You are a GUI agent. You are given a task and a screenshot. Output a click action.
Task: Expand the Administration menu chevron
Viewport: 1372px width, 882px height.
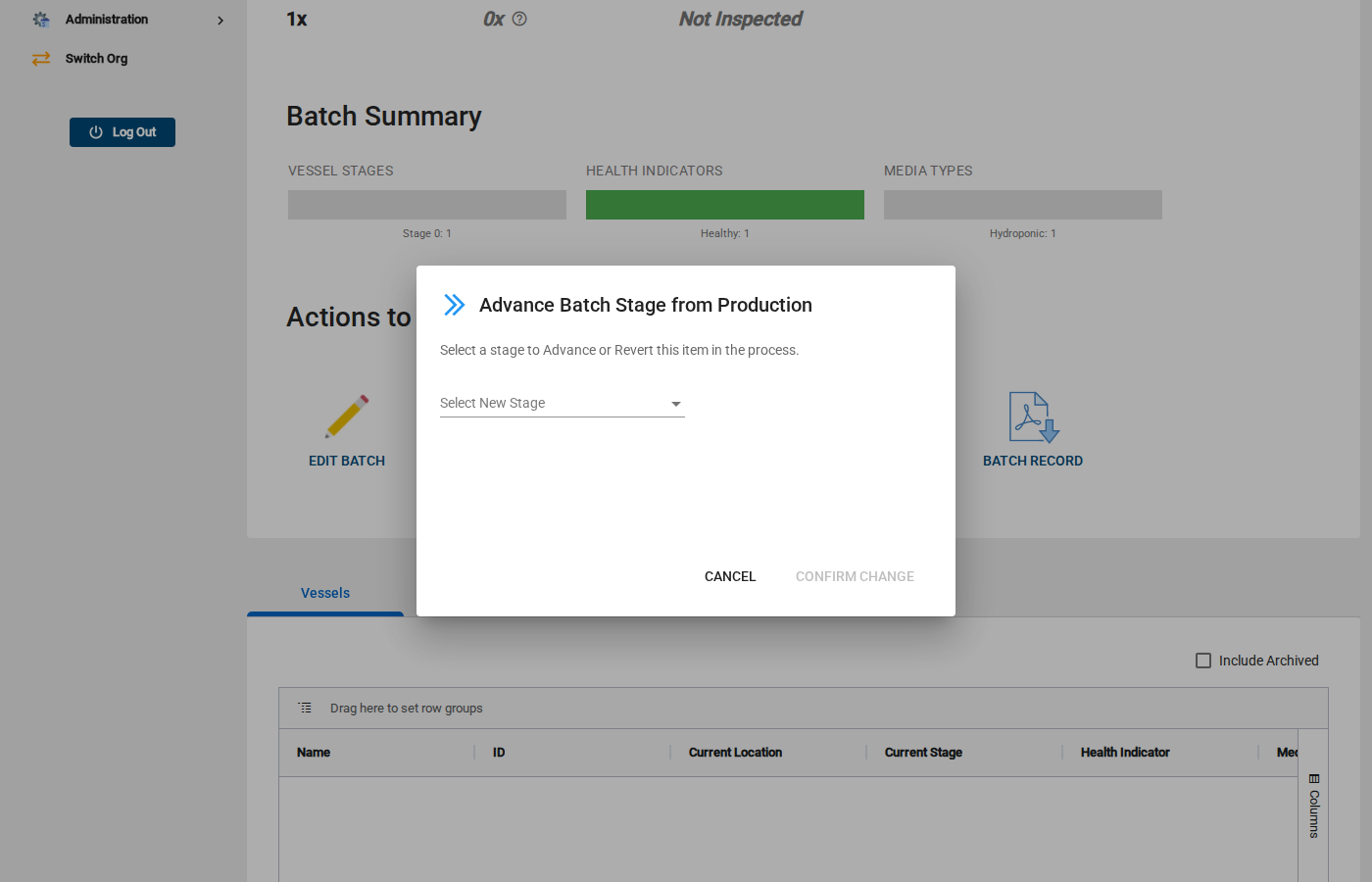coord(220,20)
